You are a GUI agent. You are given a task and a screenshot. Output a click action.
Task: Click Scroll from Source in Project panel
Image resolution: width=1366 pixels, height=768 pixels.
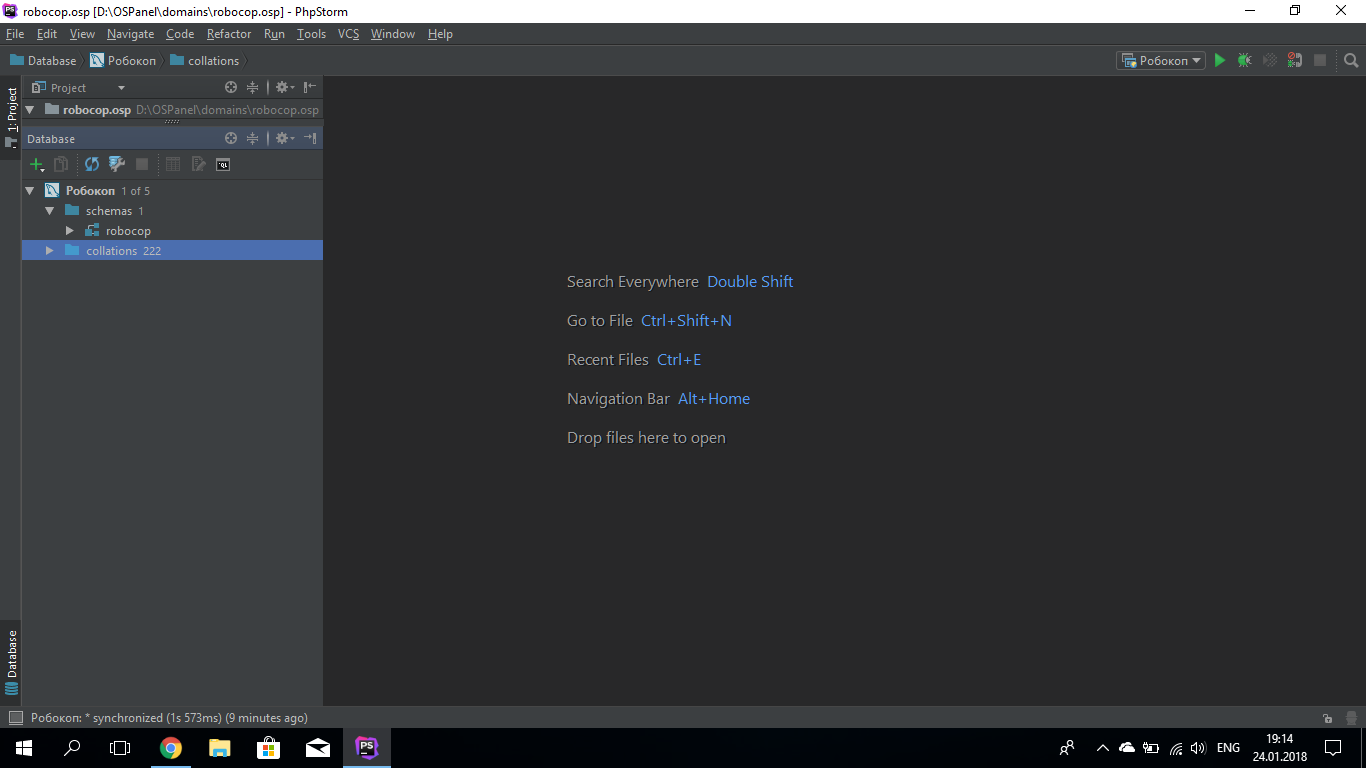click(231, 87)
